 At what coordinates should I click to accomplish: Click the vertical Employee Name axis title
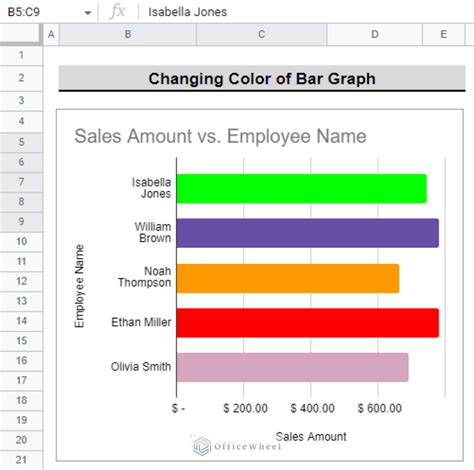click(79, 286)
